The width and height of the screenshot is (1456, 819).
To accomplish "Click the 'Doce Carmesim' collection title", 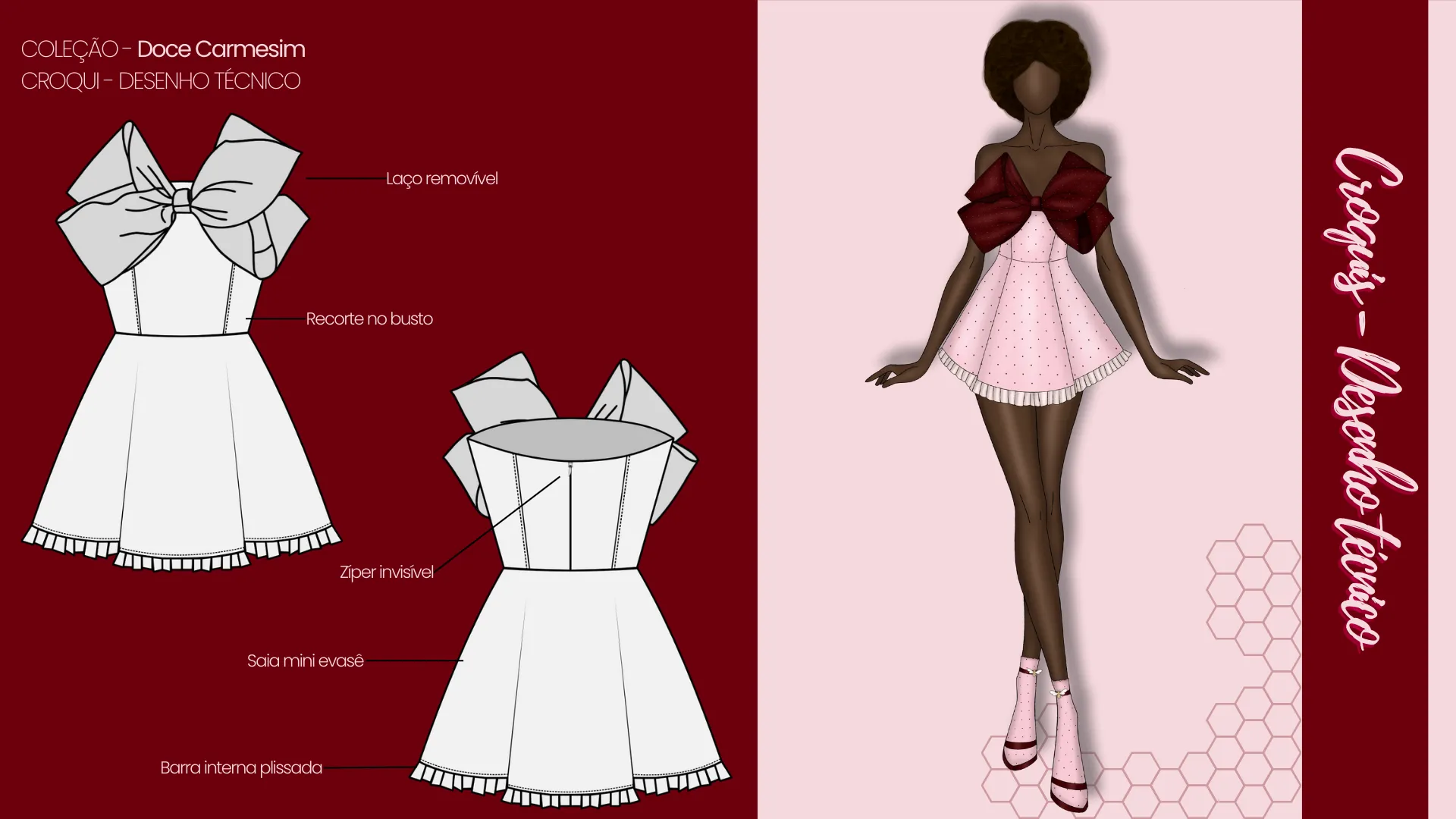I will tap(221, 49).
